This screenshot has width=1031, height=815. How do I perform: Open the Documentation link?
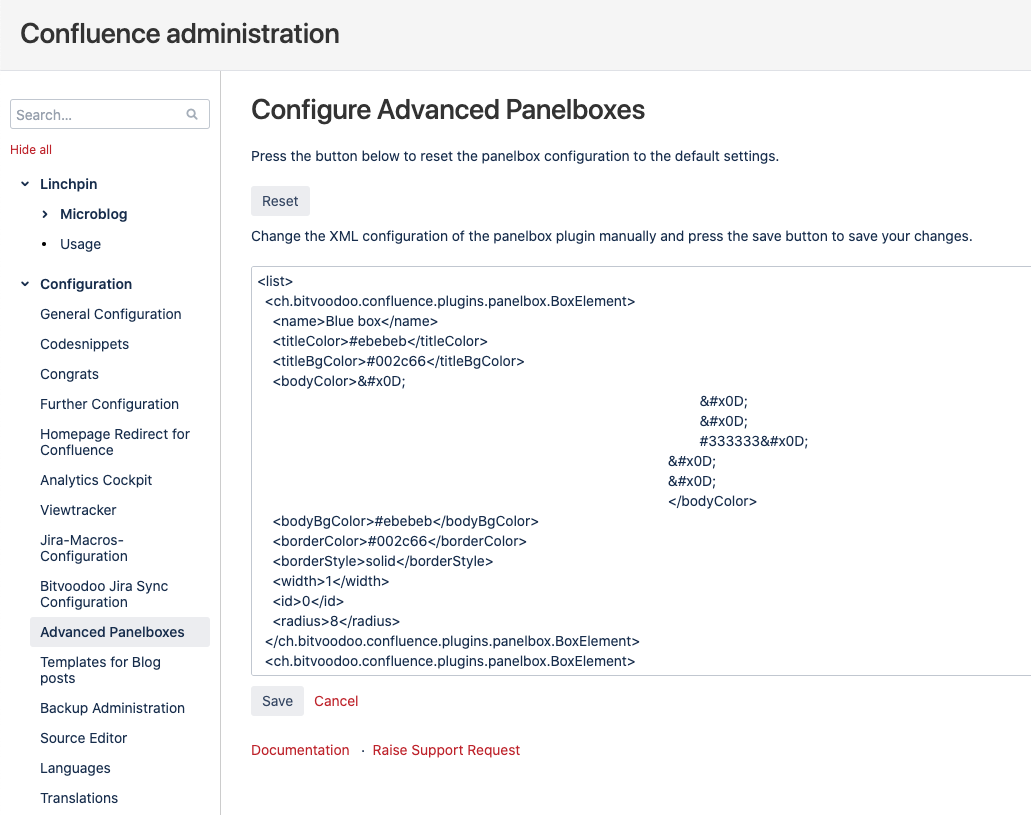300,750
